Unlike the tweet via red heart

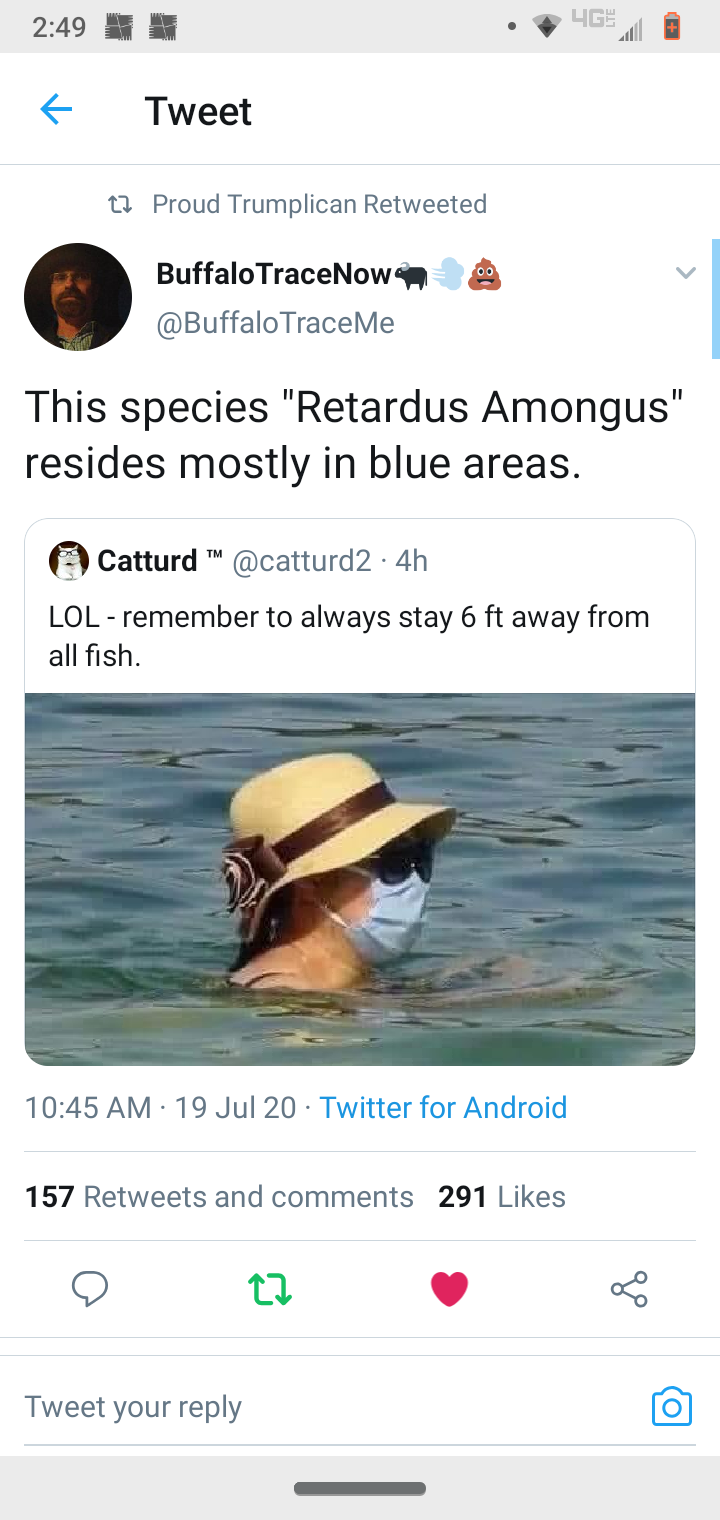[x=449, y=1289]
